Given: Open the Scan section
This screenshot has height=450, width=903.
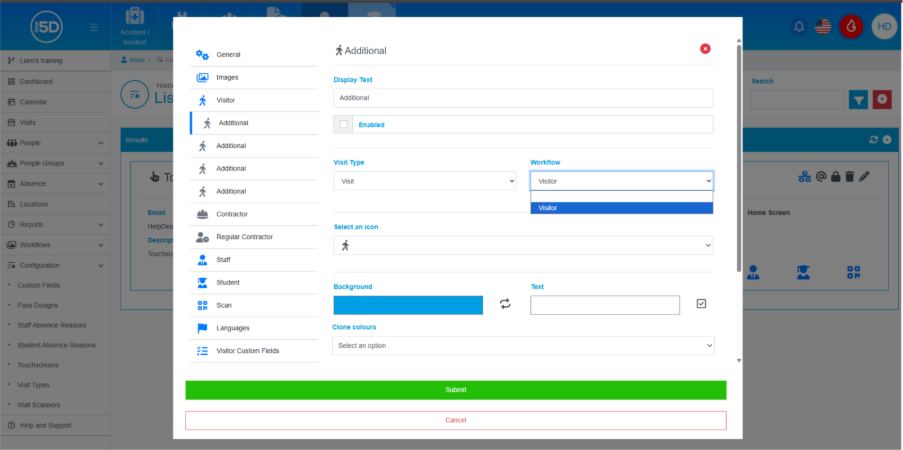Looking at the screenshot, I should click(254, 305).
